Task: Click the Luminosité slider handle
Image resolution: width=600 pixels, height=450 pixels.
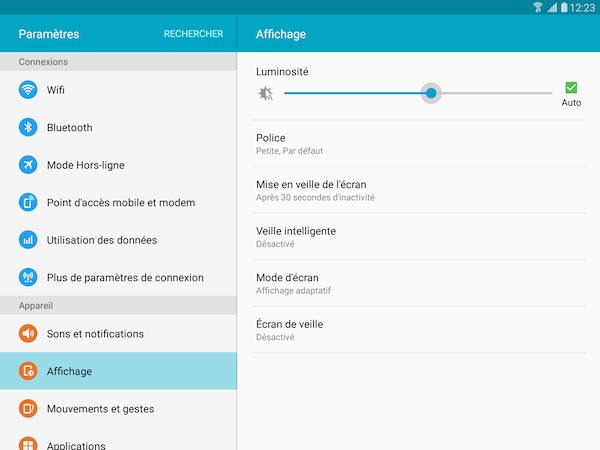Action: pos(431,93)
